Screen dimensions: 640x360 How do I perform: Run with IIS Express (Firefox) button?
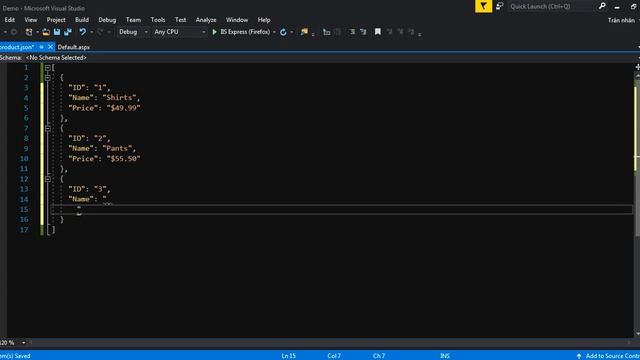pyautogui.click(x=241, y=32)
